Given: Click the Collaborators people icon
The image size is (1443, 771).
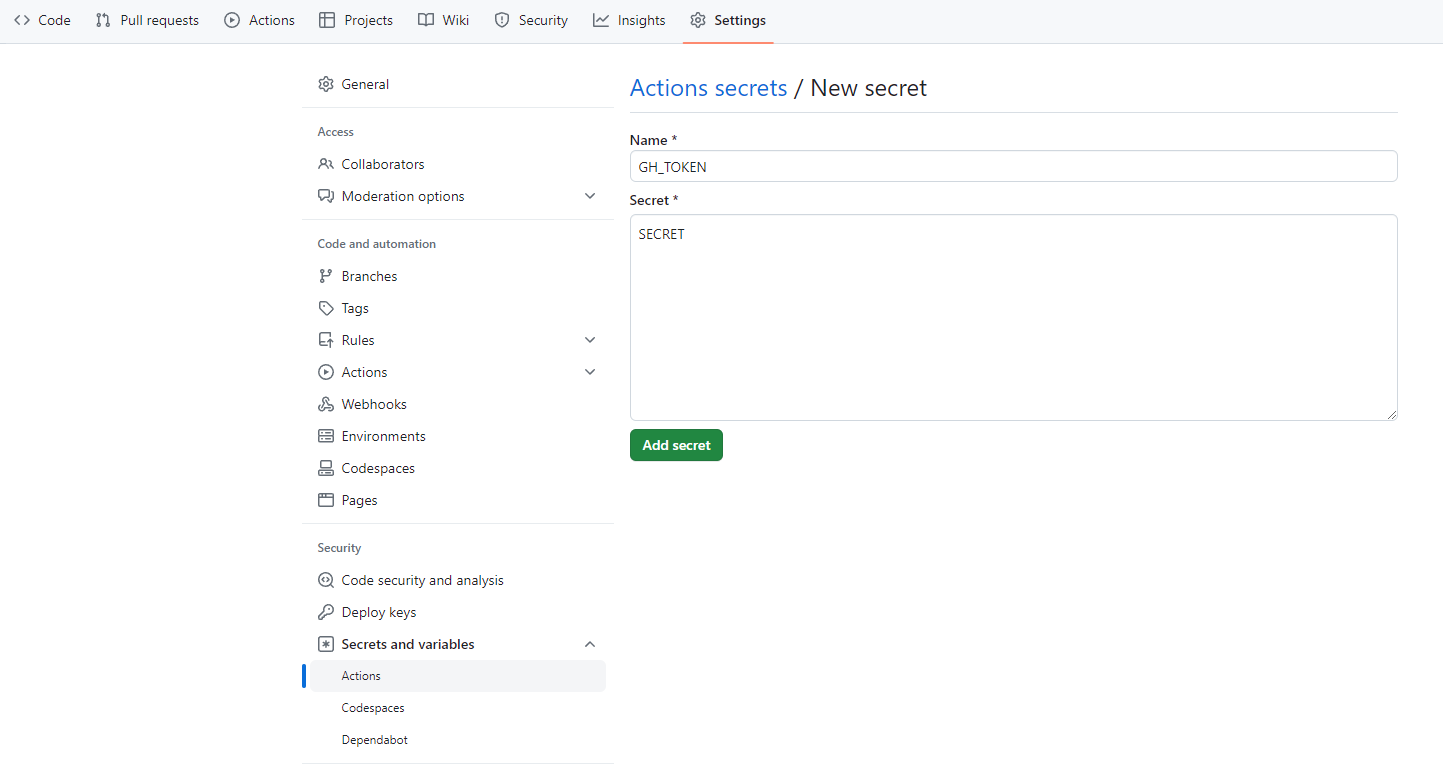Looking at the screenshot, I should click(326, 164).
